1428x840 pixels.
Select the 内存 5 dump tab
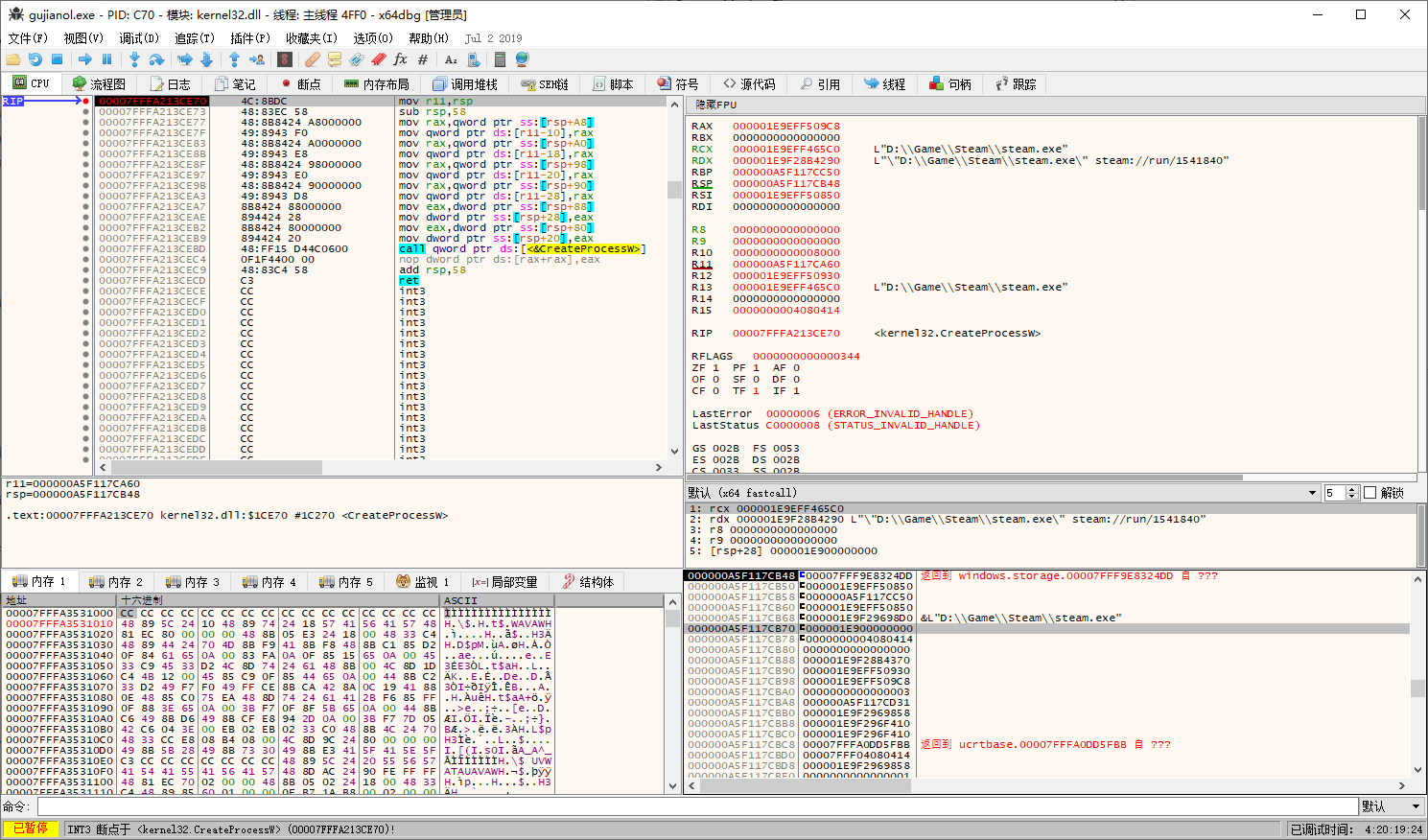[345, 581]
